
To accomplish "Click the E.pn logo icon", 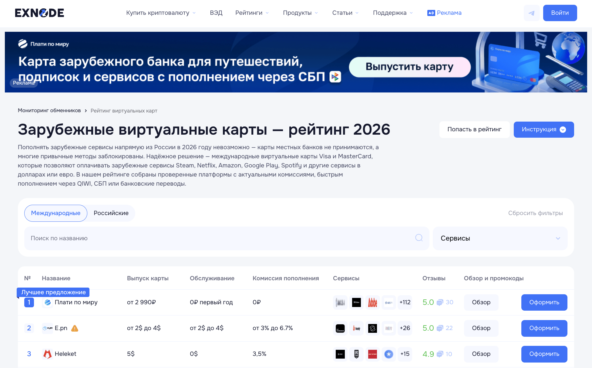I will coord(48,328).
